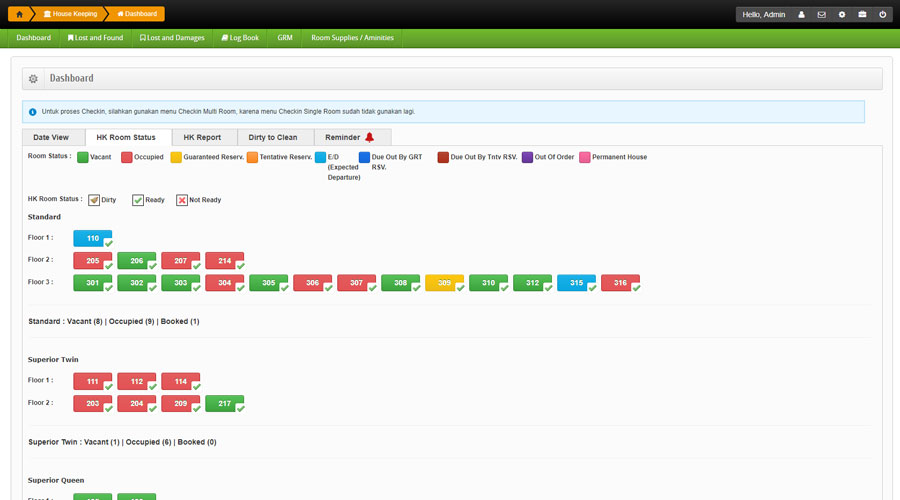Open the user profile icon
Screen dimensions: 900x500
(801, 15)
